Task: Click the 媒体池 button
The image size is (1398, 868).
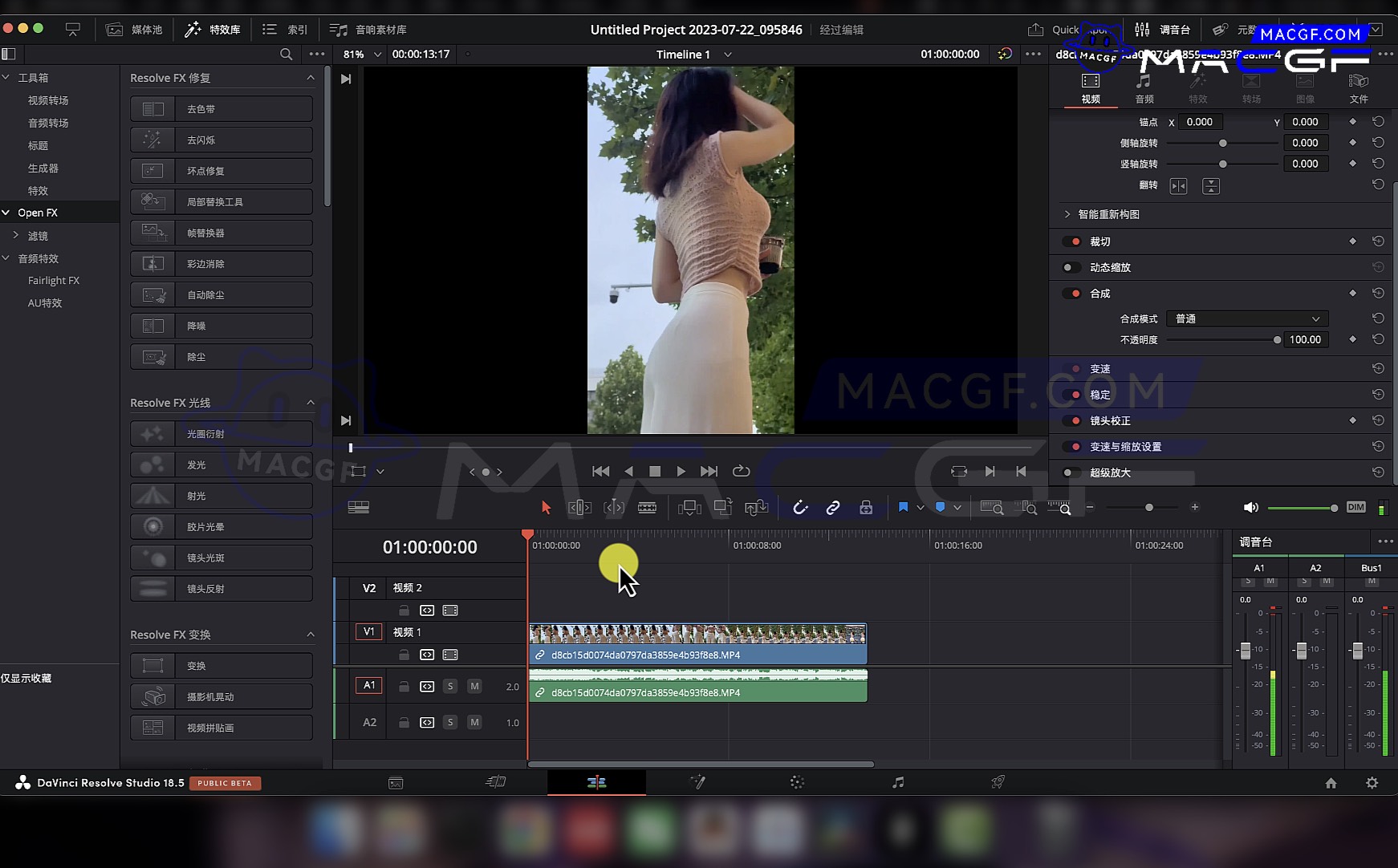Action: click(135, 30)
